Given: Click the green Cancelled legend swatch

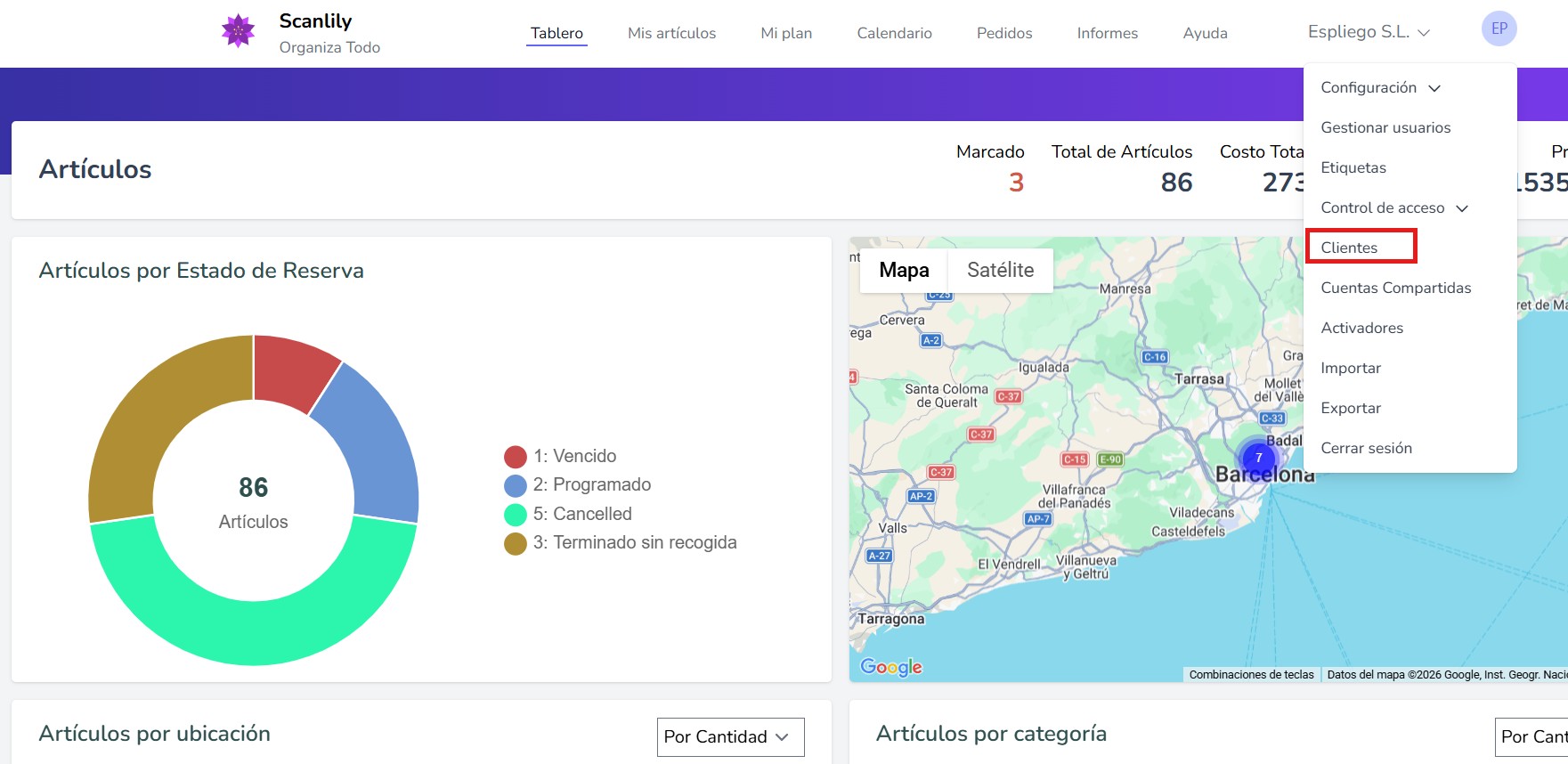Looking at the screenshot, I should [x=516, y=515].
